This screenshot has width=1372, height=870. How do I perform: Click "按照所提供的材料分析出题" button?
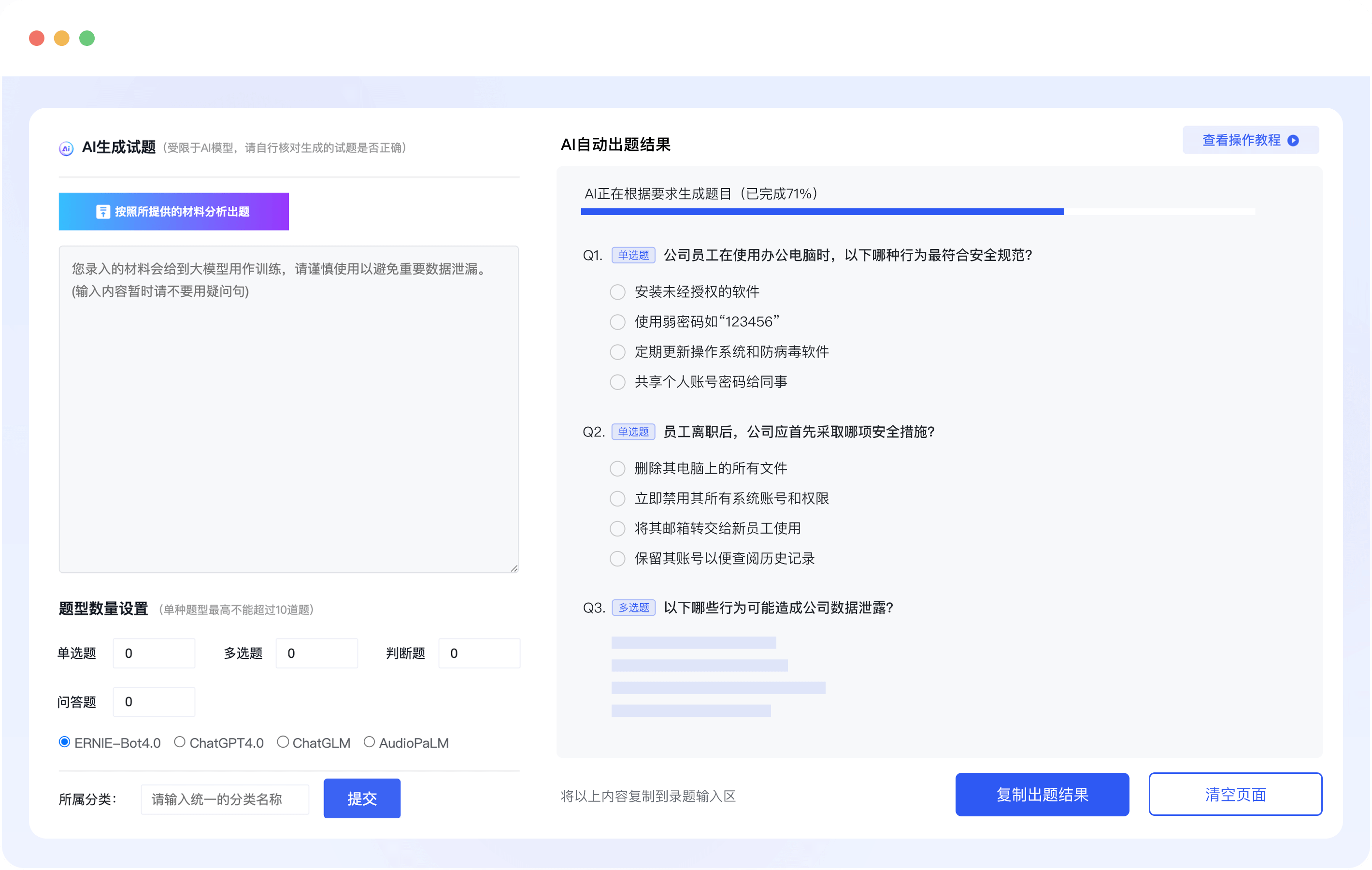coord(173,212)
